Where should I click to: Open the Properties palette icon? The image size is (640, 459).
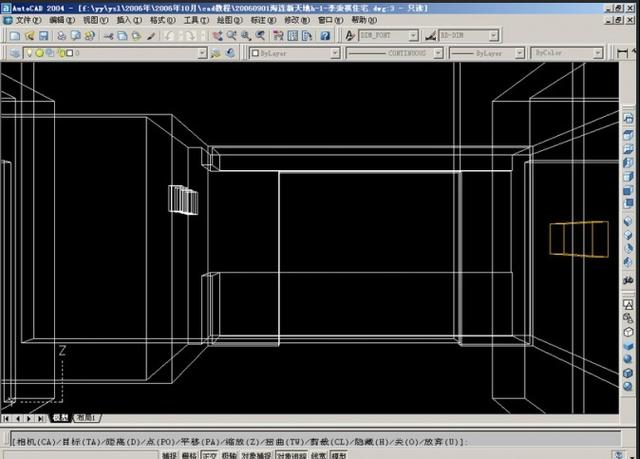point(278,36)
